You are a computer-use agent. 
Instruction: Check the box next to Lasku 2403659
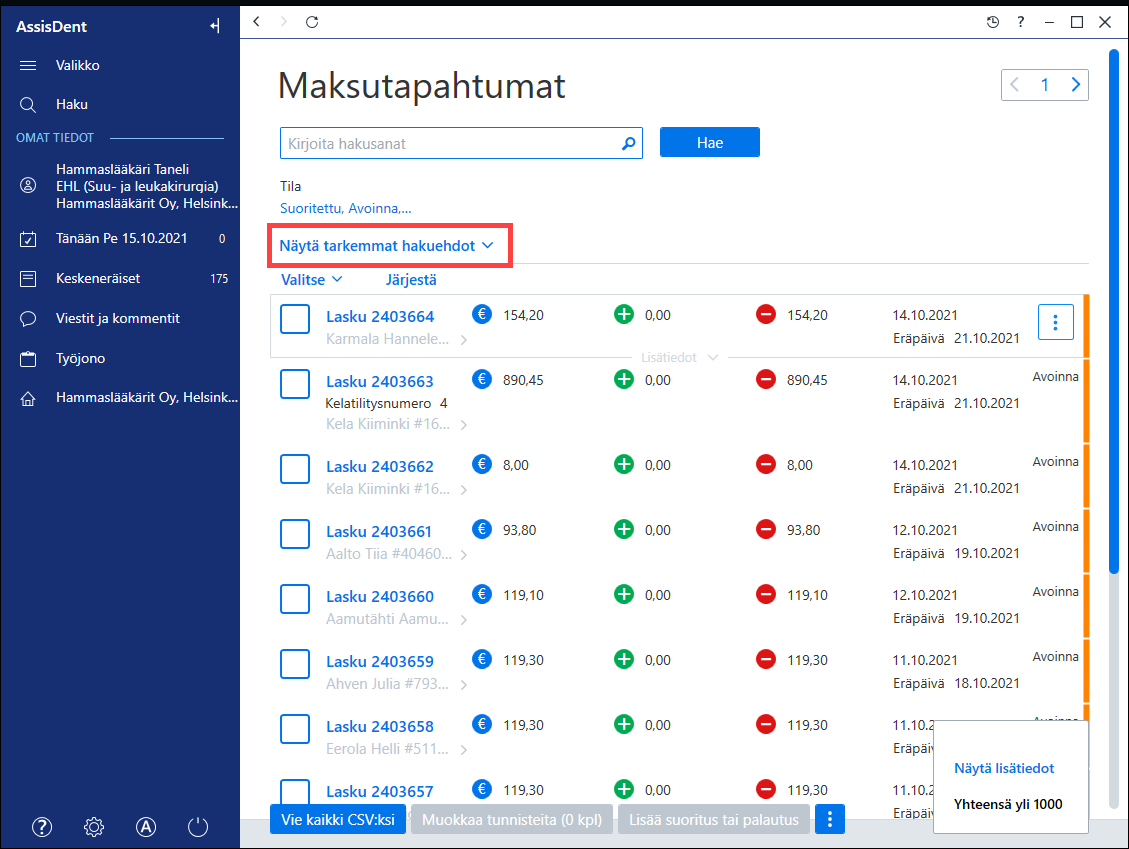295,664
